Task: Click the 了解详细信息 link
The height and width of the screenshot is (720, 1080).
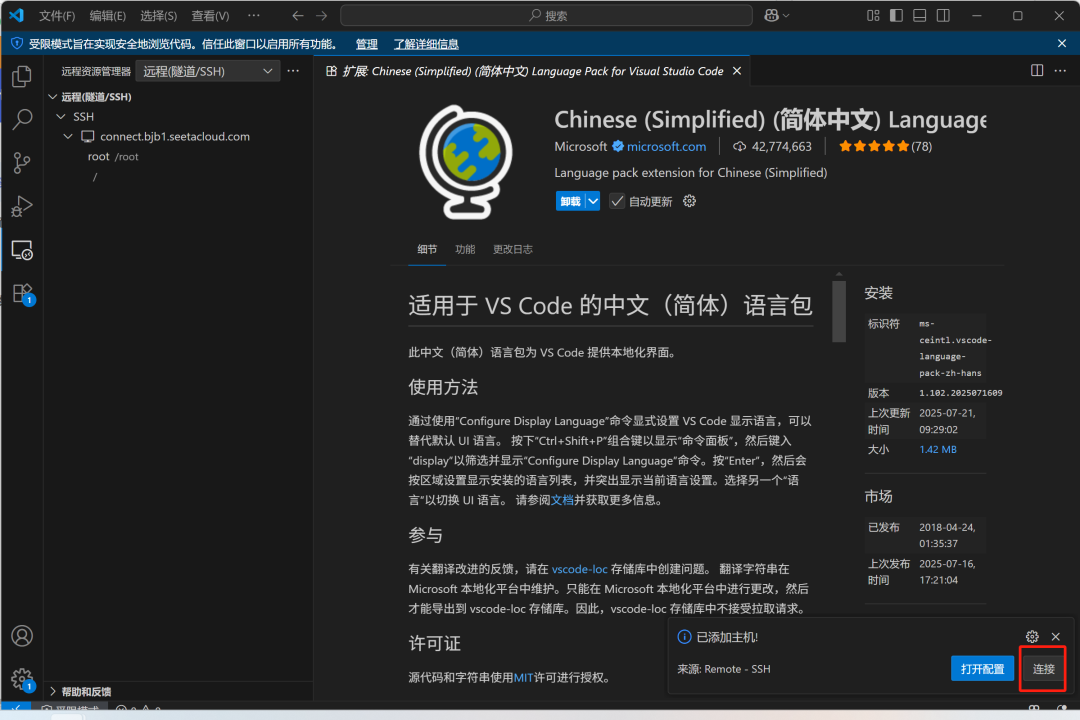Action: [426, 44]
